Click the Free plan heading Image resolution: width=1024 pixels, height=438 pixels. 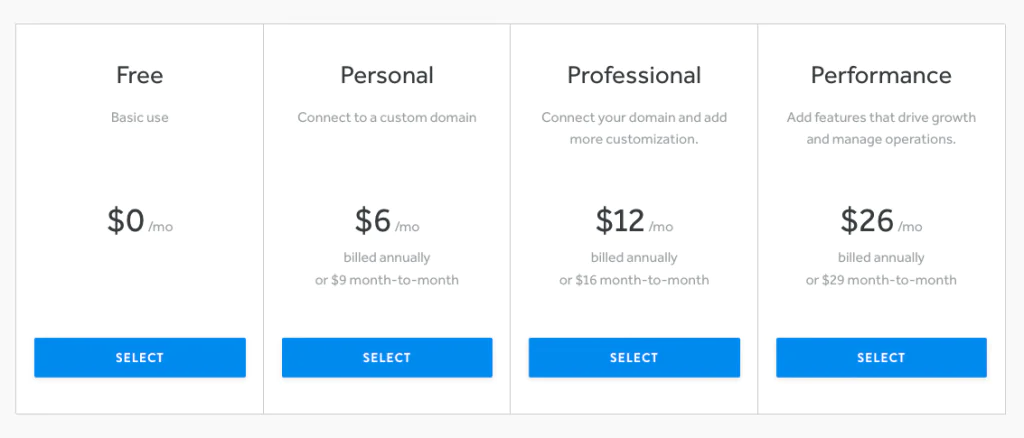click(139, 75)
